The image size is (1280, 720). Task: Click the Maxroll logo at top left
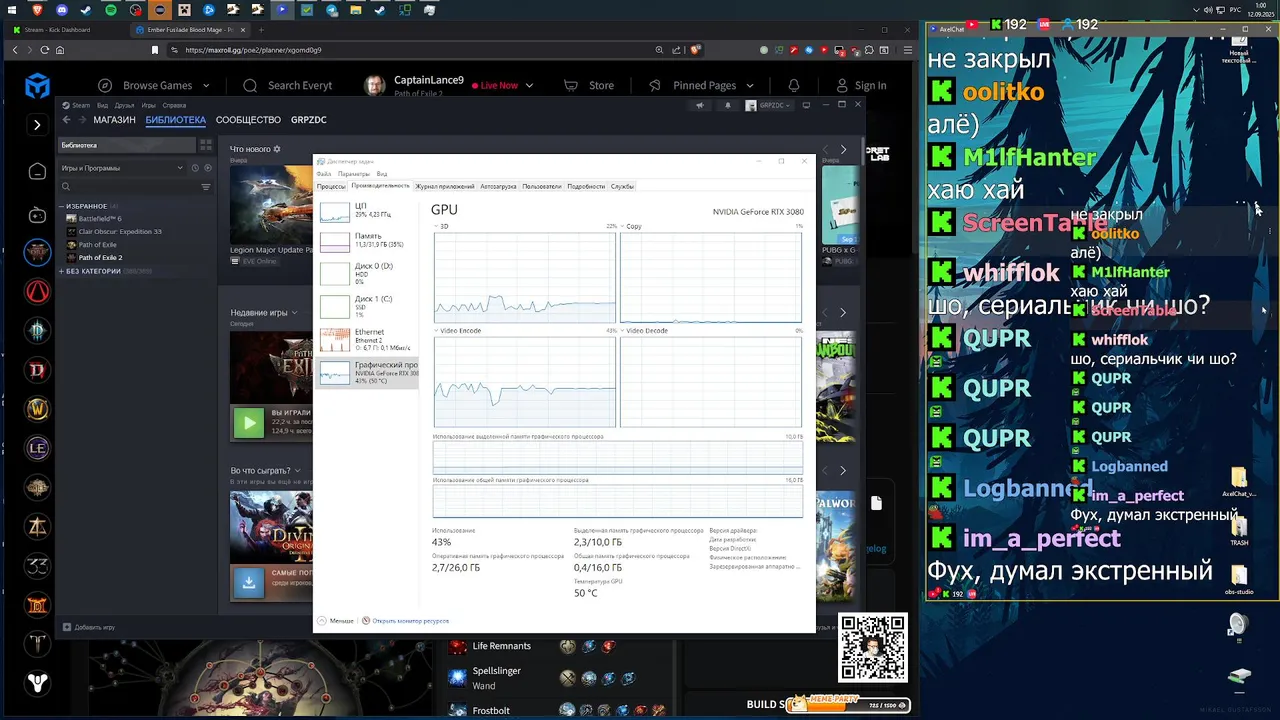click(37, 86)
